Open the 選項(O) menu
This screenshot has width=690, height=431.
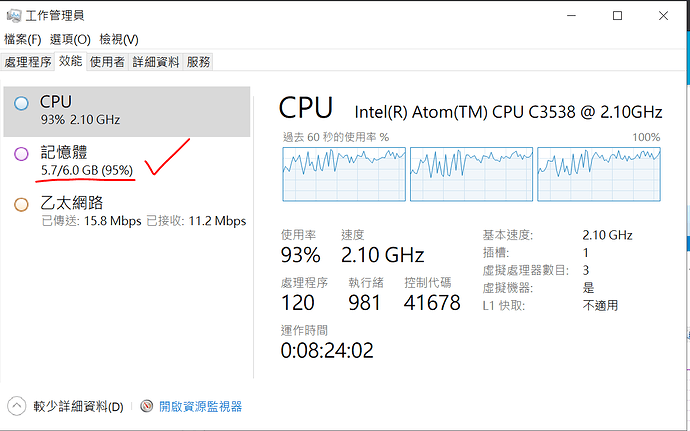click(69, 39)
